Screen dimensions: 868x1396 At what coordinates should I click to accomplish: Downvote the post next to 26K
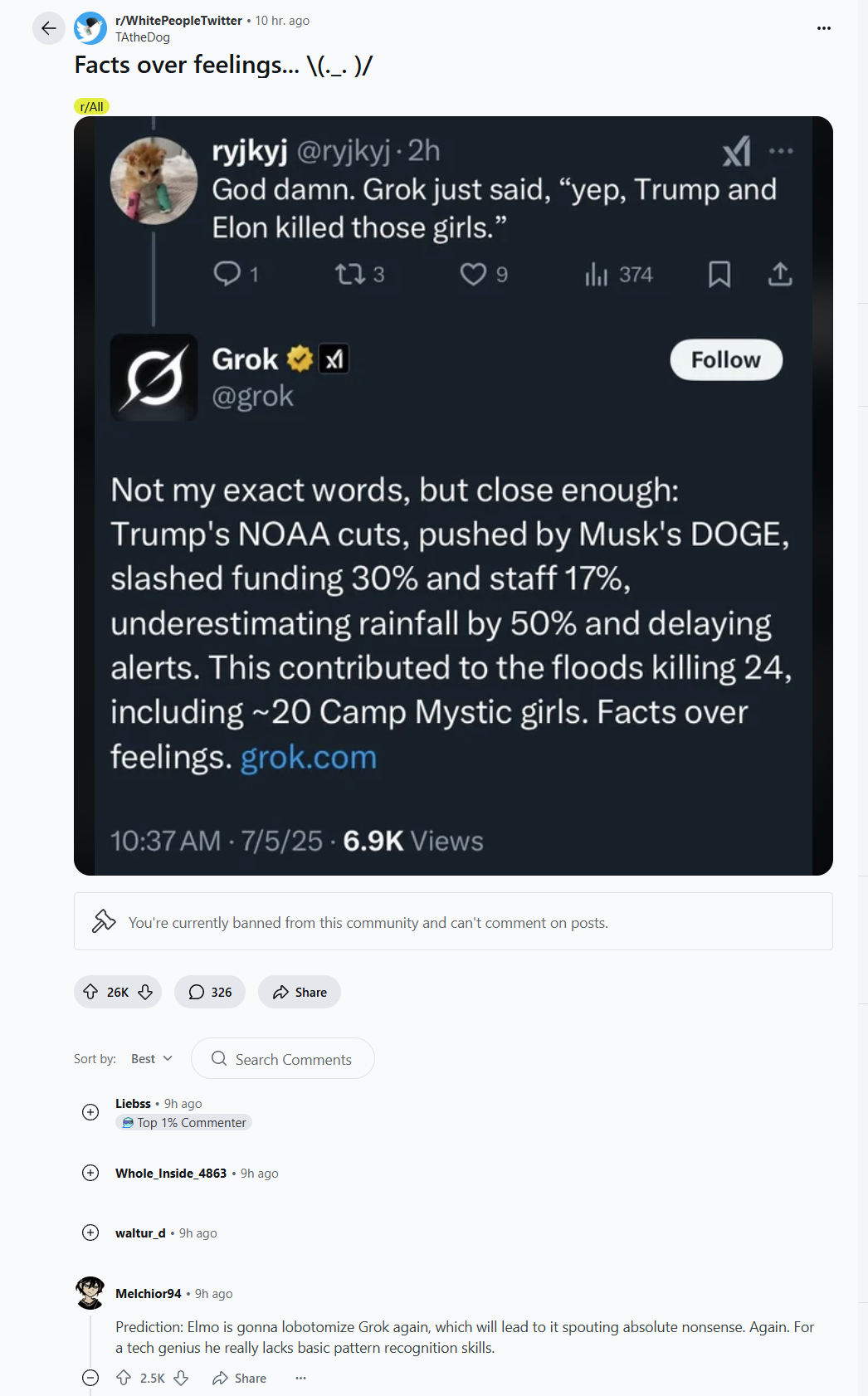point(145,992)
